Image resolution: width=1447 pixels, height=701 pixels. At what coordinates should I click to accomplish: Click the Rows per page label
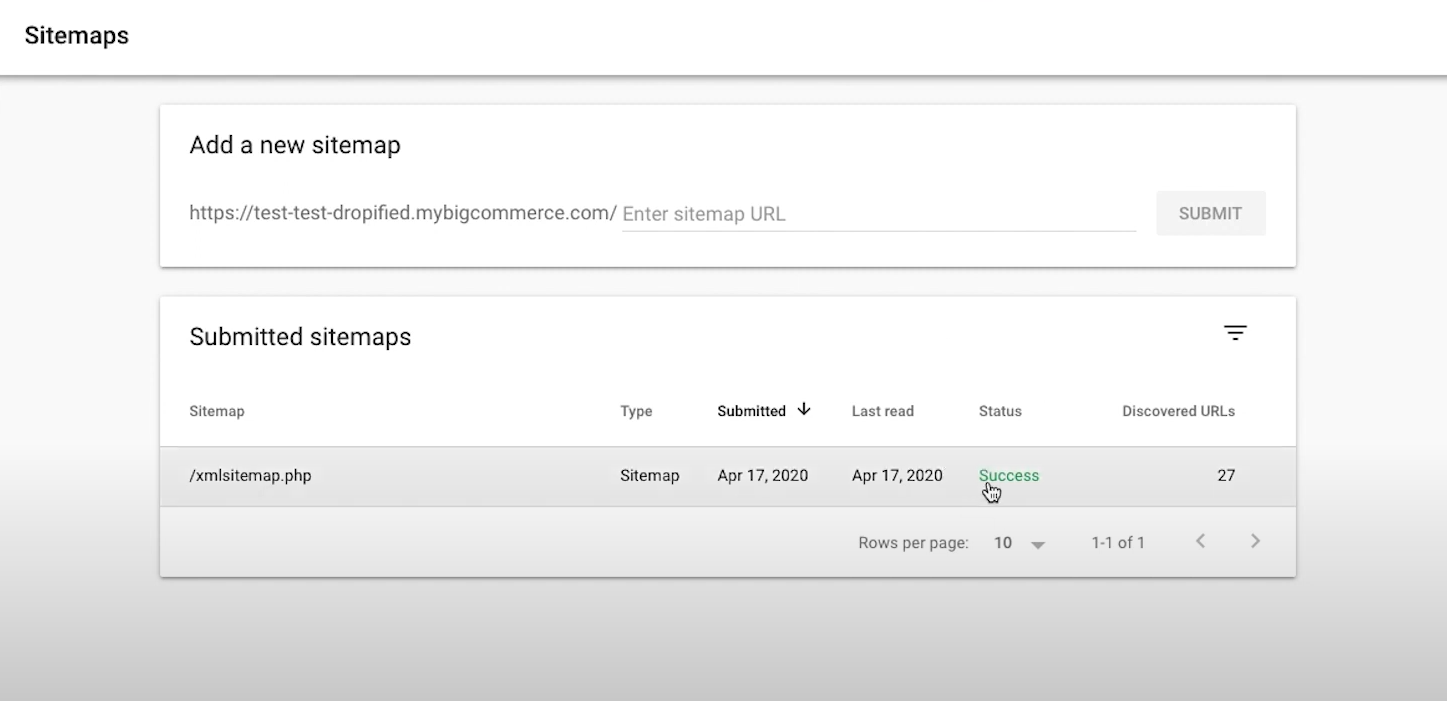[x=913, y=543]
